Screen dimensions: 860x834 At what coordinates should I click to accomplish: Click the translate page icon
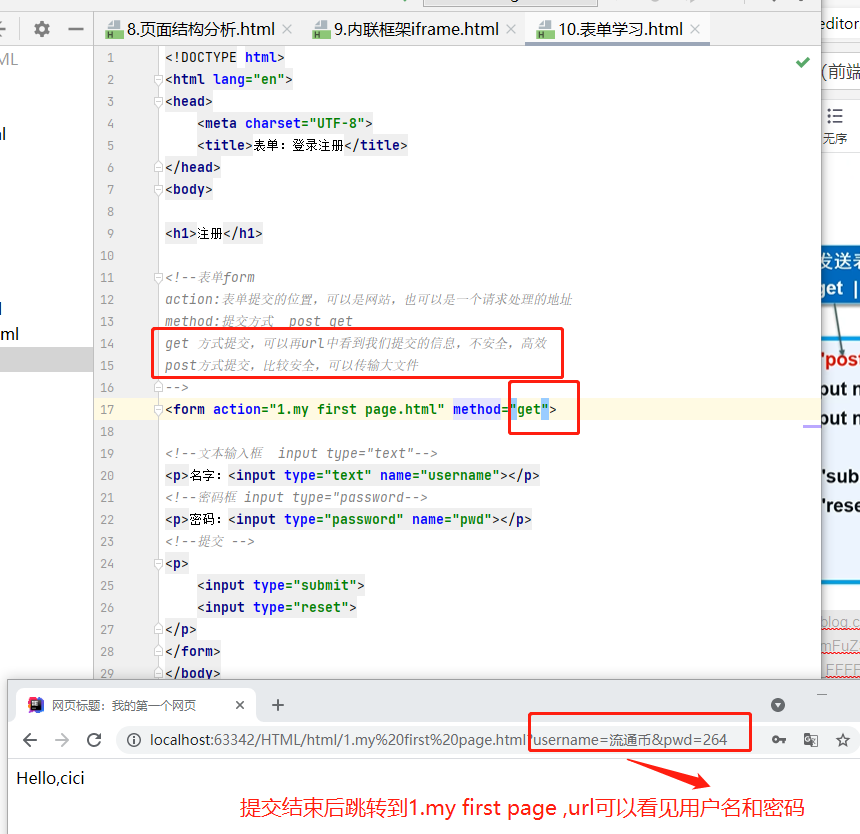811,740
